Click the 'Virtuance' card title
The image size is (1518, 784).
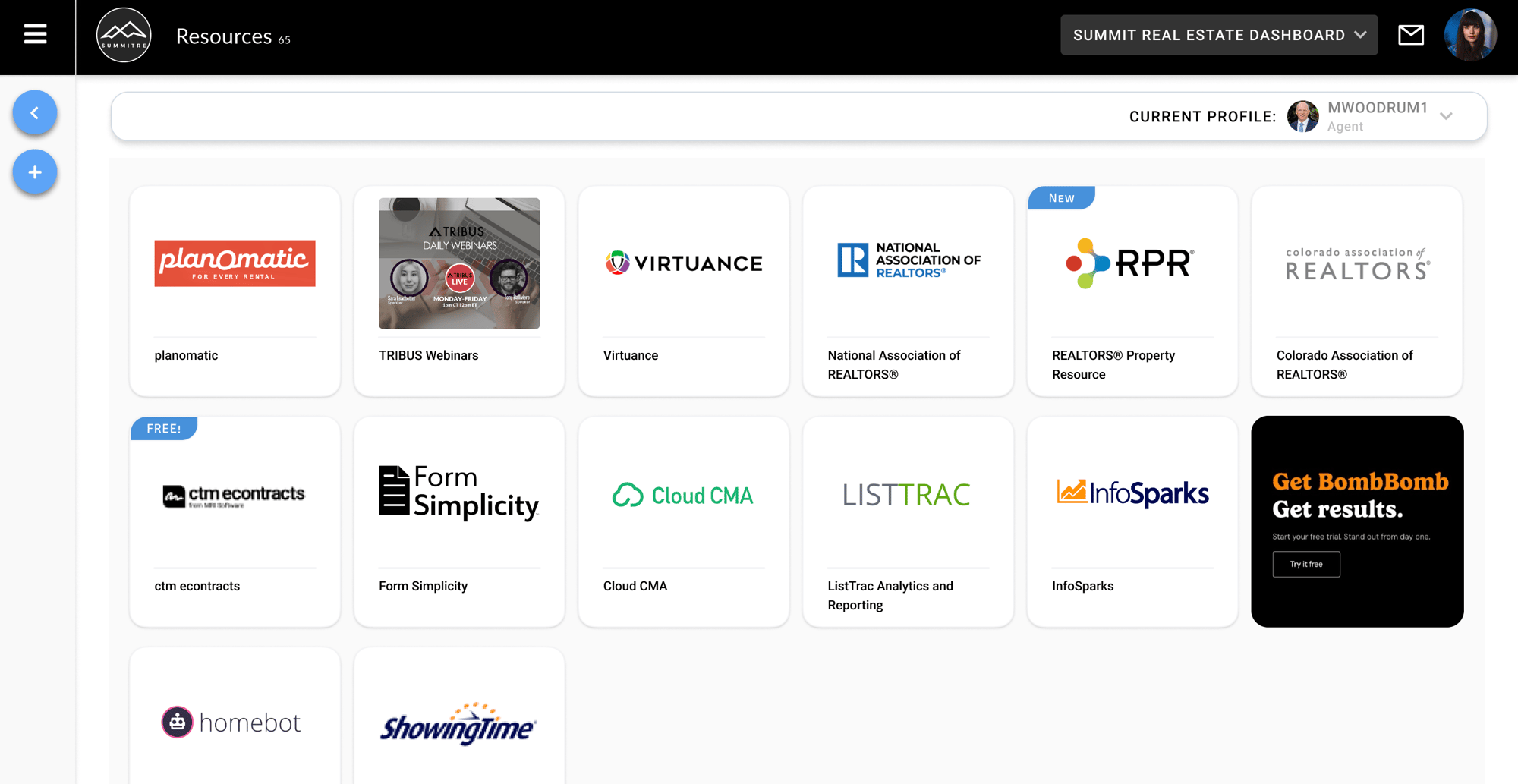631,355
